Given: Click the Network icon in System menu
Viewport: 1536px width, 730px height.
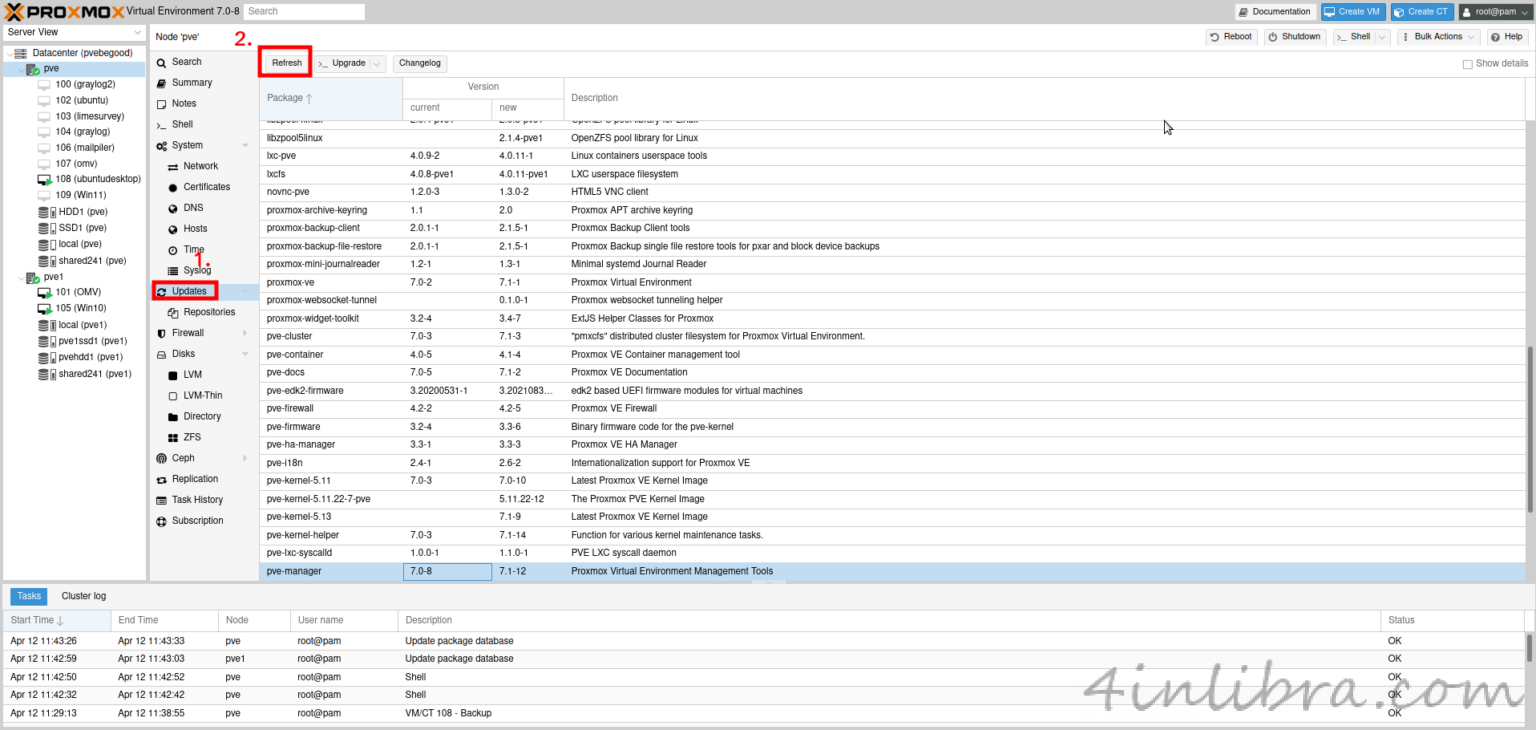Looking at the screenshot, I should 173,166.
